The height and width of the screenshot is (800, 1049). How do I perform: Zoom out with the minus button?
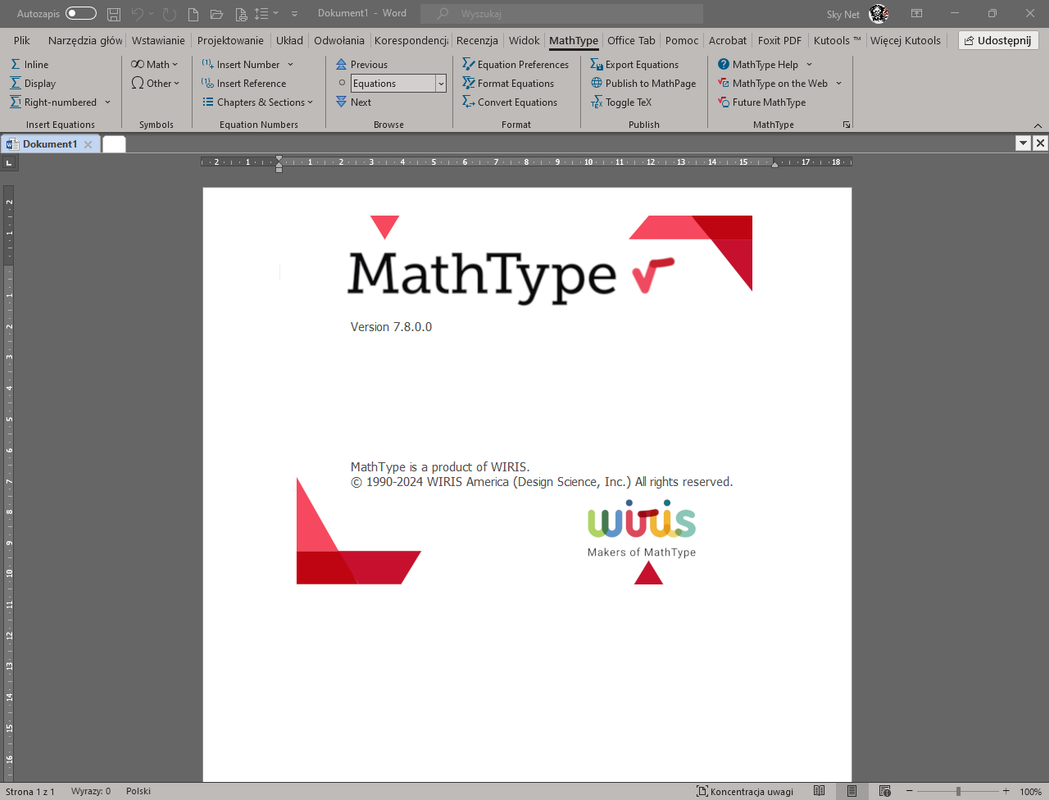tap(909, 791)
